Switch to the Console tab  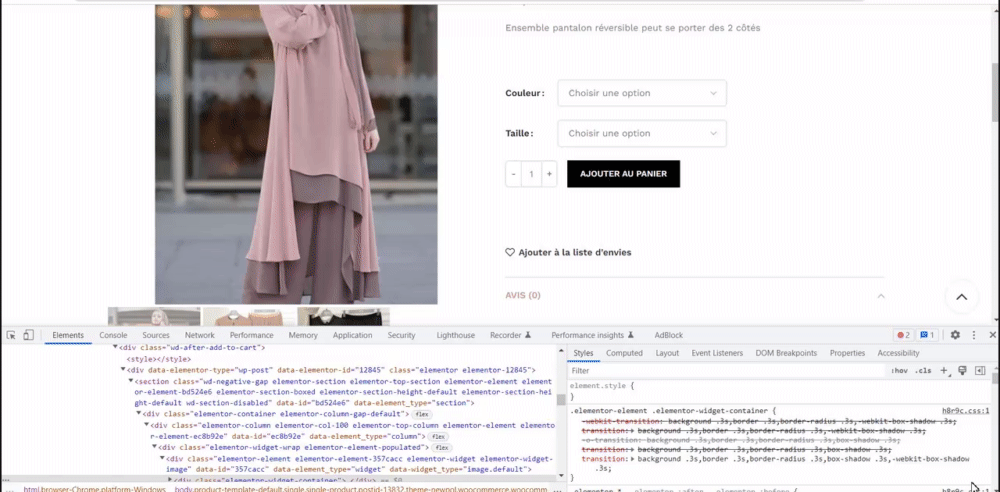113,335
